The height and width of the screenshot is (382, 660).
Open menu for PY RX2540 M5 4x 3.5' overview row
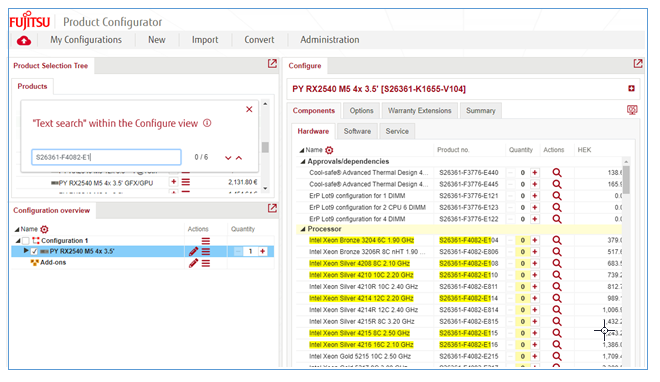(206, 252)
